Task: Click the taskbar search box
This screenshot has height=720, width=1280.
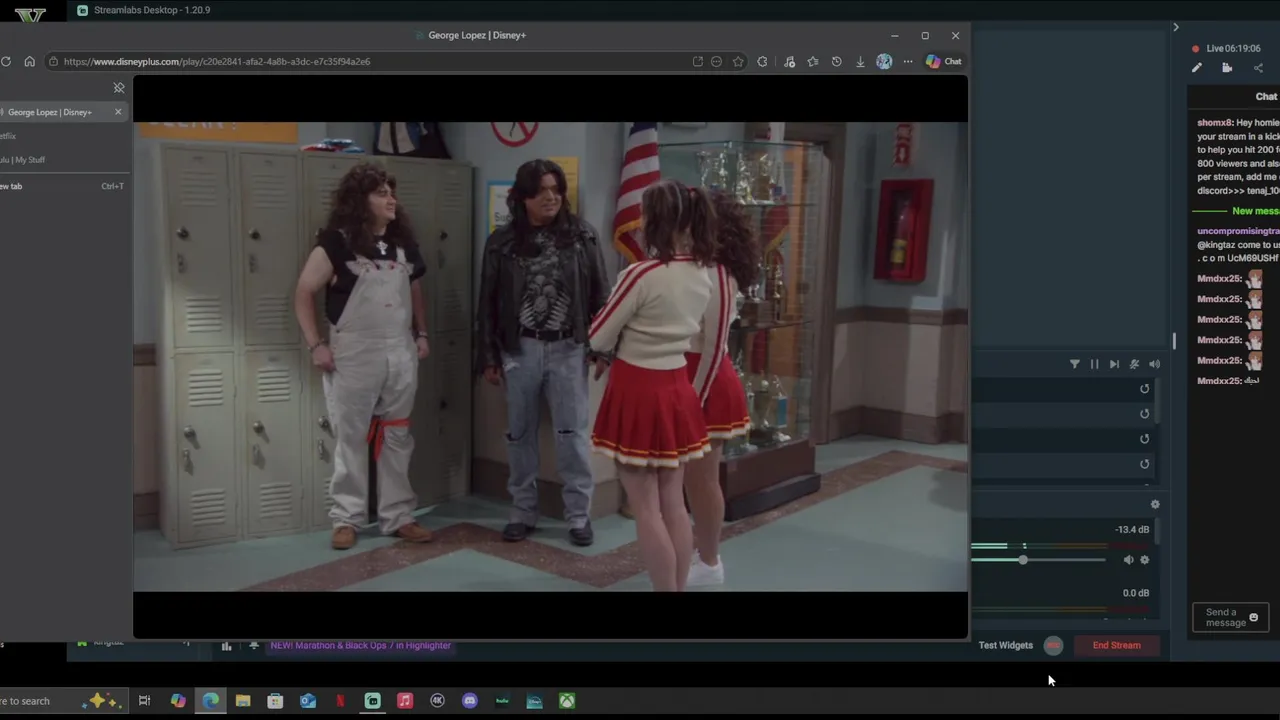Action: click(62, 701)
